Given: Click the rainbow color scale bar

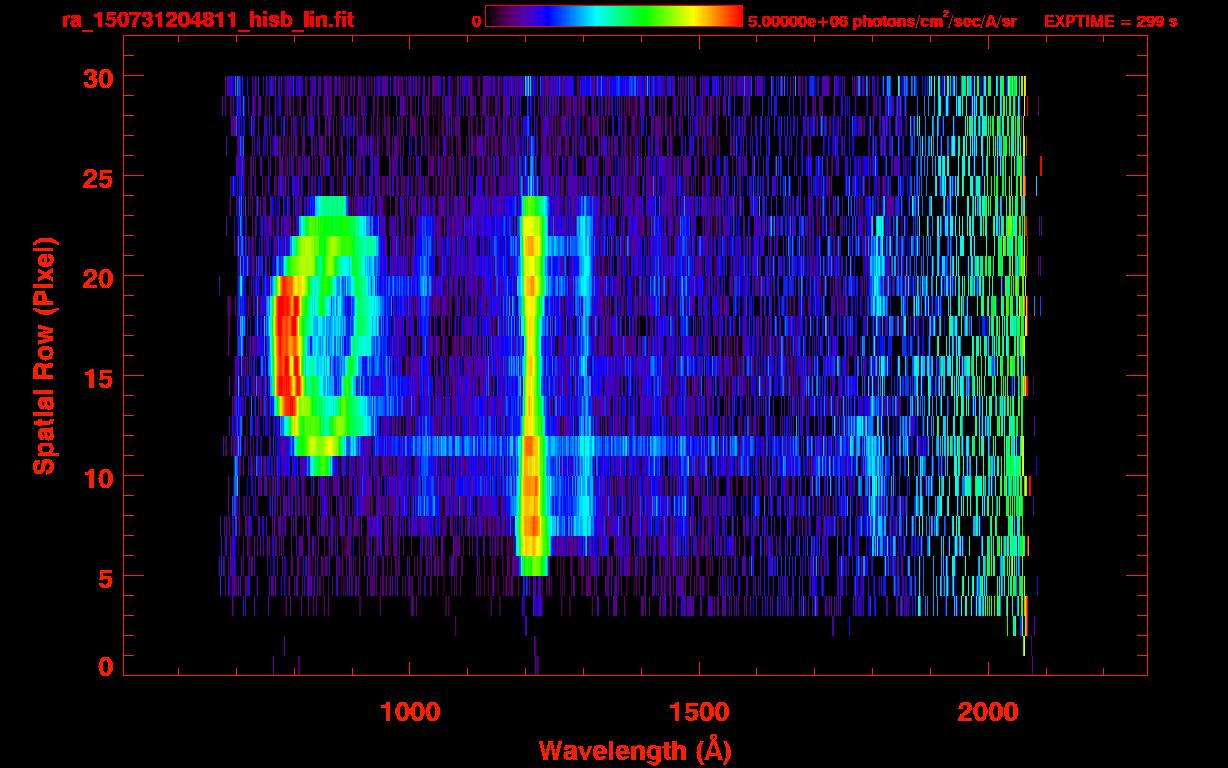Looking at the screenshot, I should 614,16.
